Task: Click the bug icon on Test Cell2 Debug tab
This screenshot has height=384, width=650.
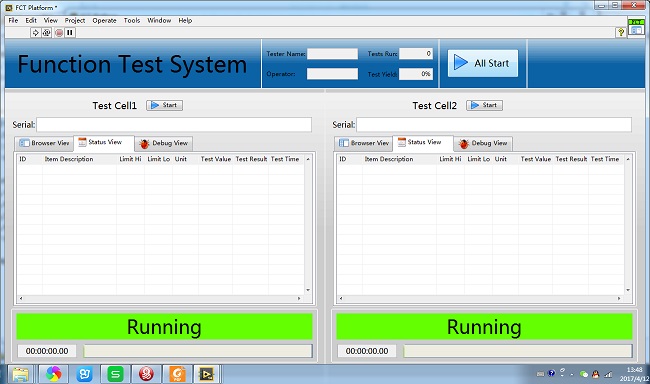Action: coord(464,143)
